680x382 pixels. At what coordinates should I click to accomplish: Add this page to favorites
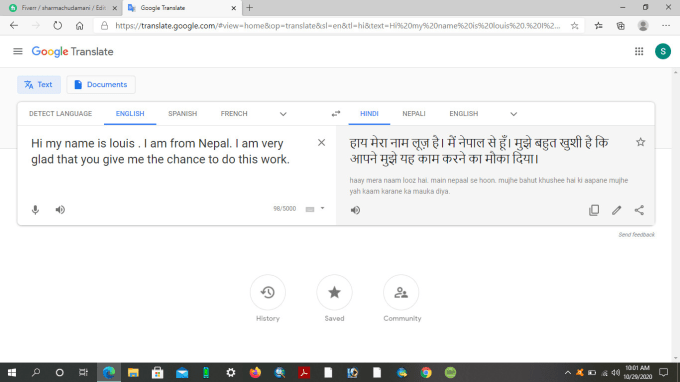[575, 26]
